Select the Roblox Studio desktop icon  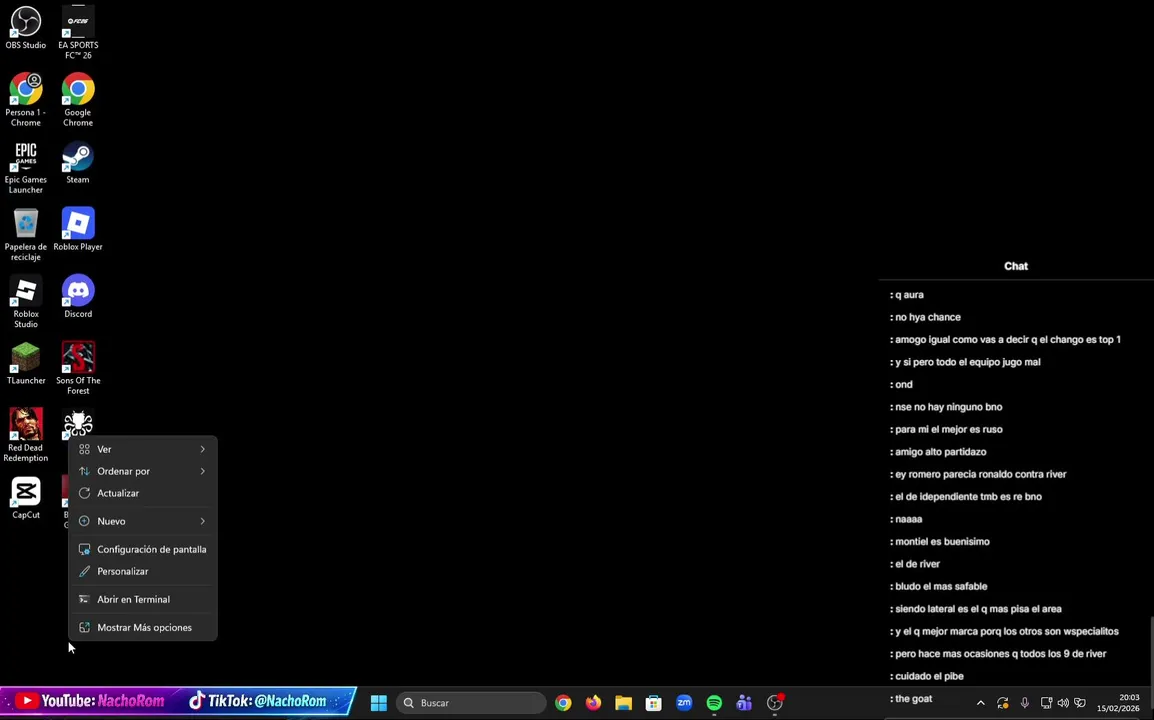click(26, 302)
